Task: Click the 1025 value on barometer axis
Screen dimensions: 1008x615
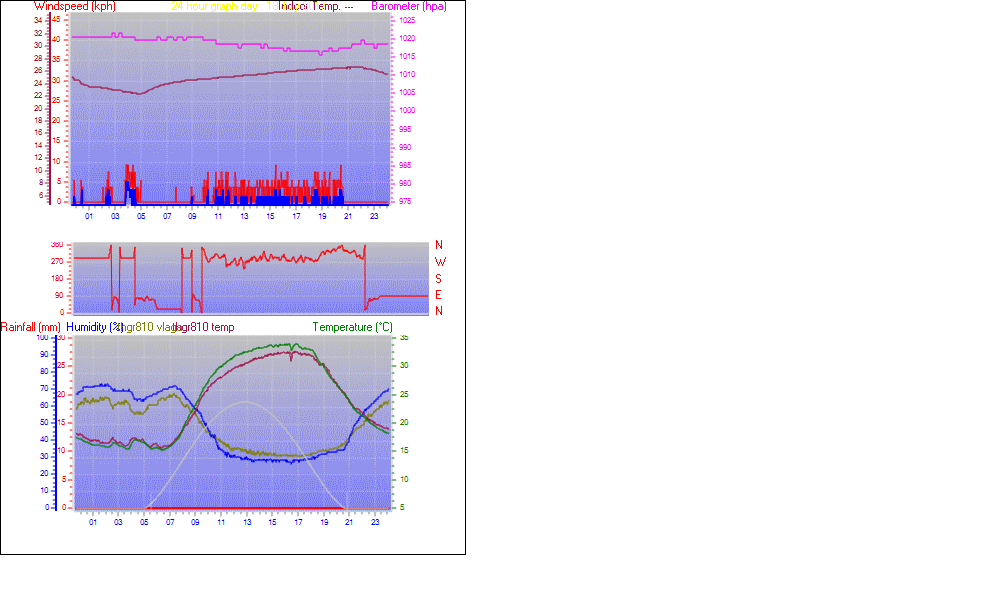Action: coord(407,20)
